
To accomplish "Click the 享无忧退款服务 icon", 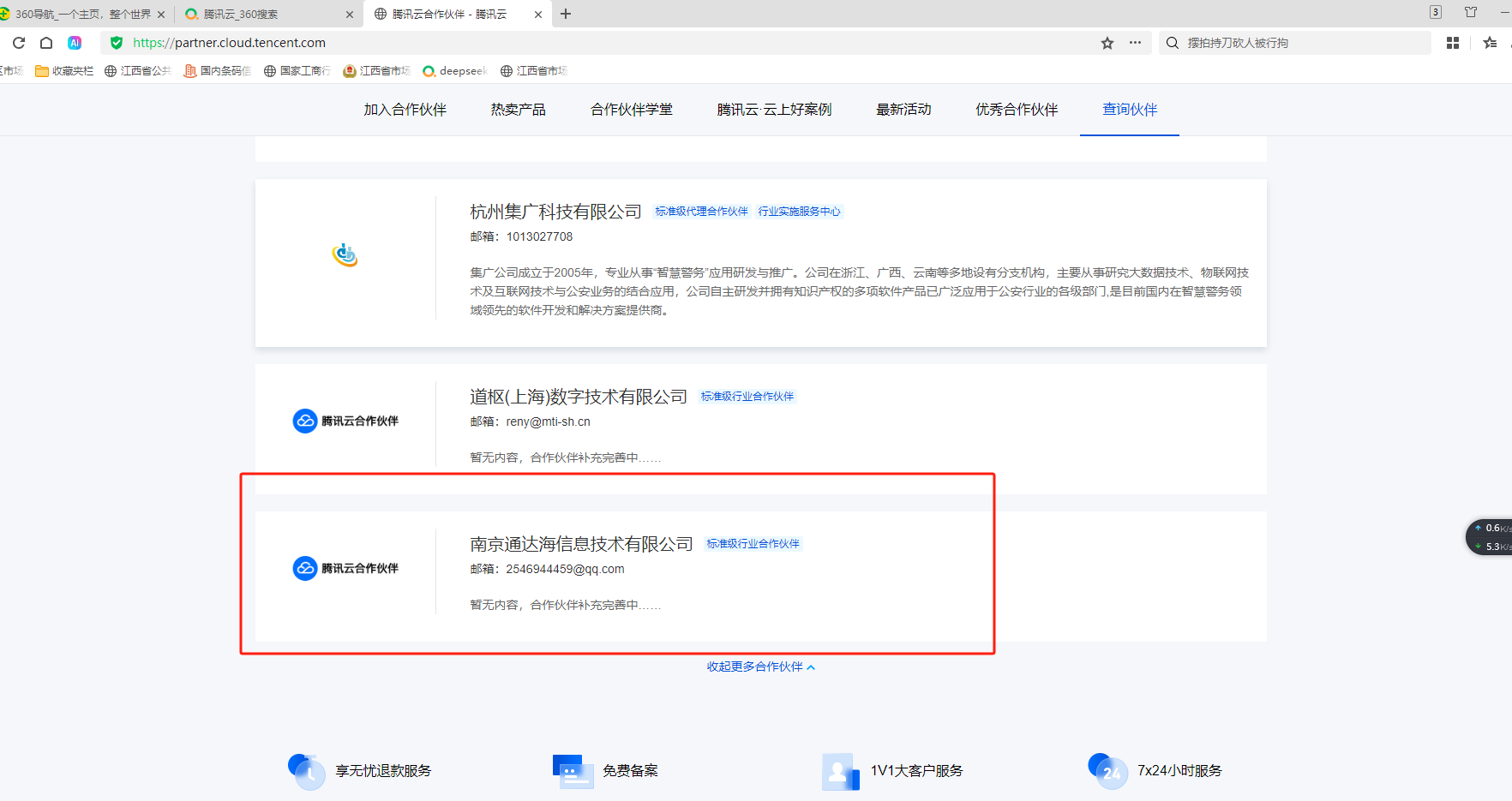I will (x=307, y=771).
